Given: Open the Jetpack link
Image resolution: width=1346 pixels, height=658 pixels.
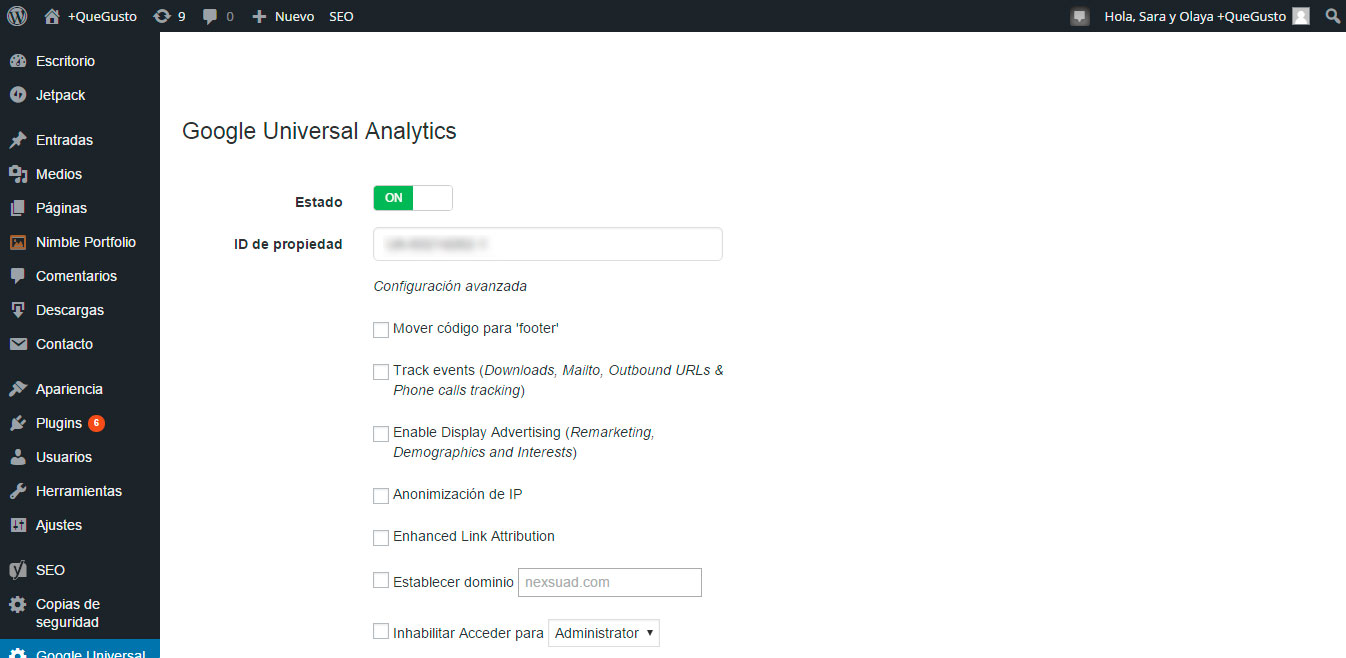Looking at the screenshot, I should (60, 95).
